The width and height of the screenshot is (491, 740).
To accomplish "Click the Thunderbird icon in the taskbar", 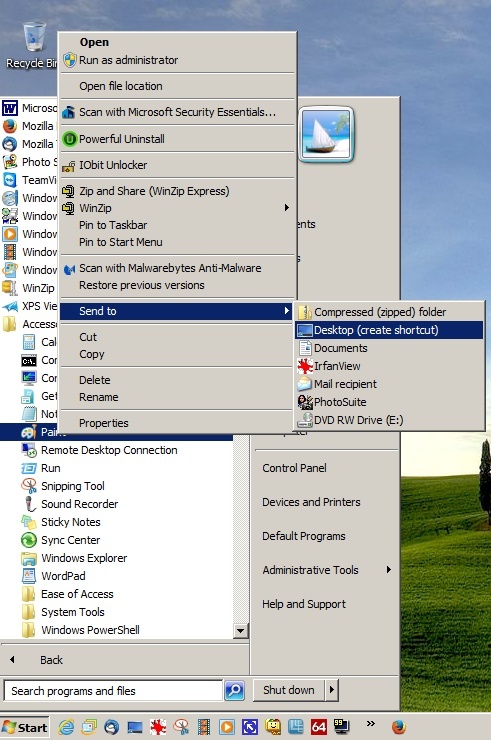I will click(111, 727).
